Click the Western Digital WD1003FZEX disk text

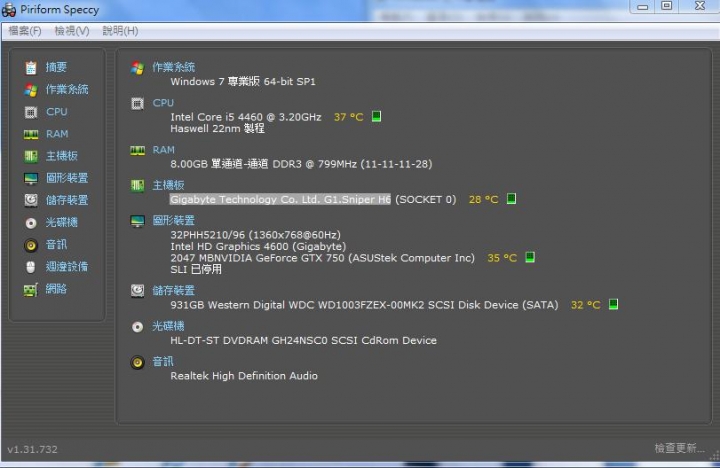tap(364, 305)
